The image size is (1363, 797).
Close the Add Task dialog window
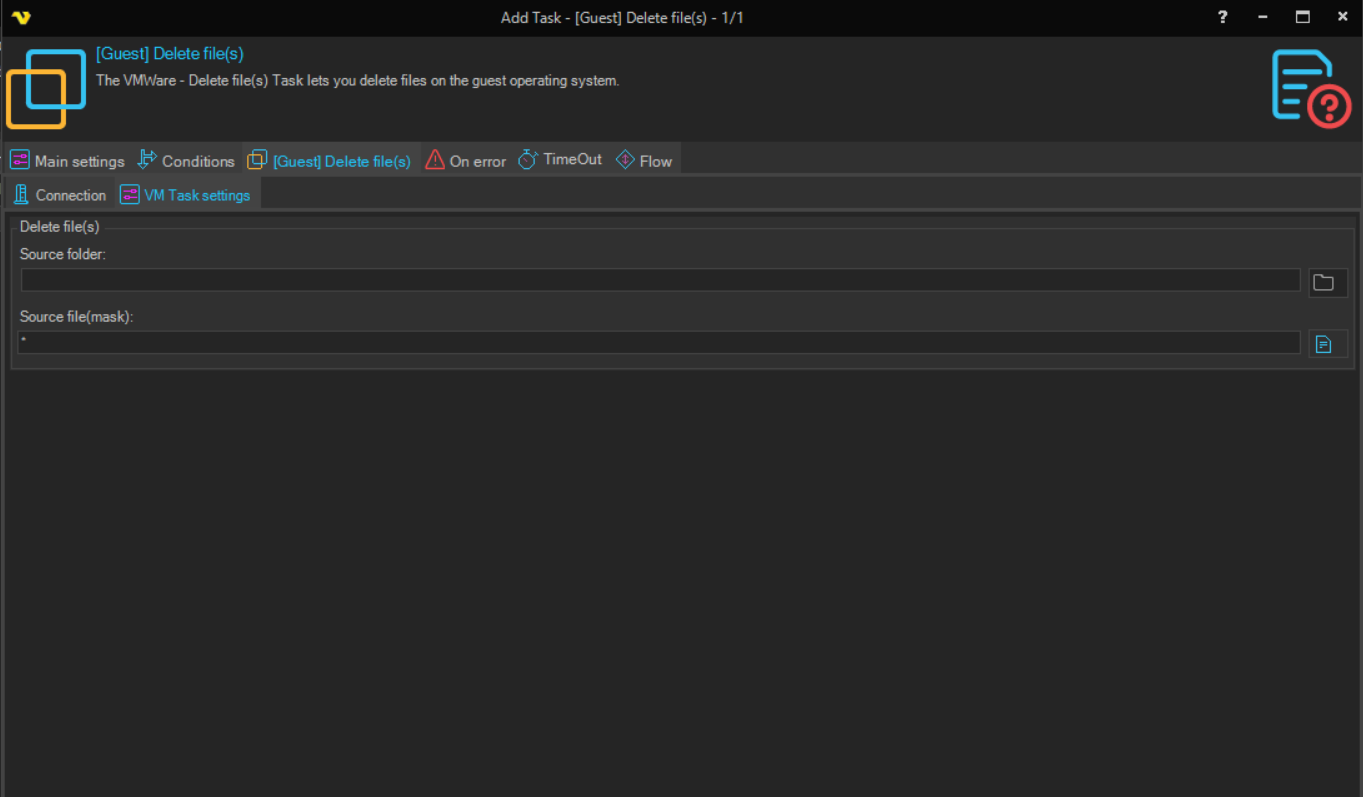coord(1342,17)
